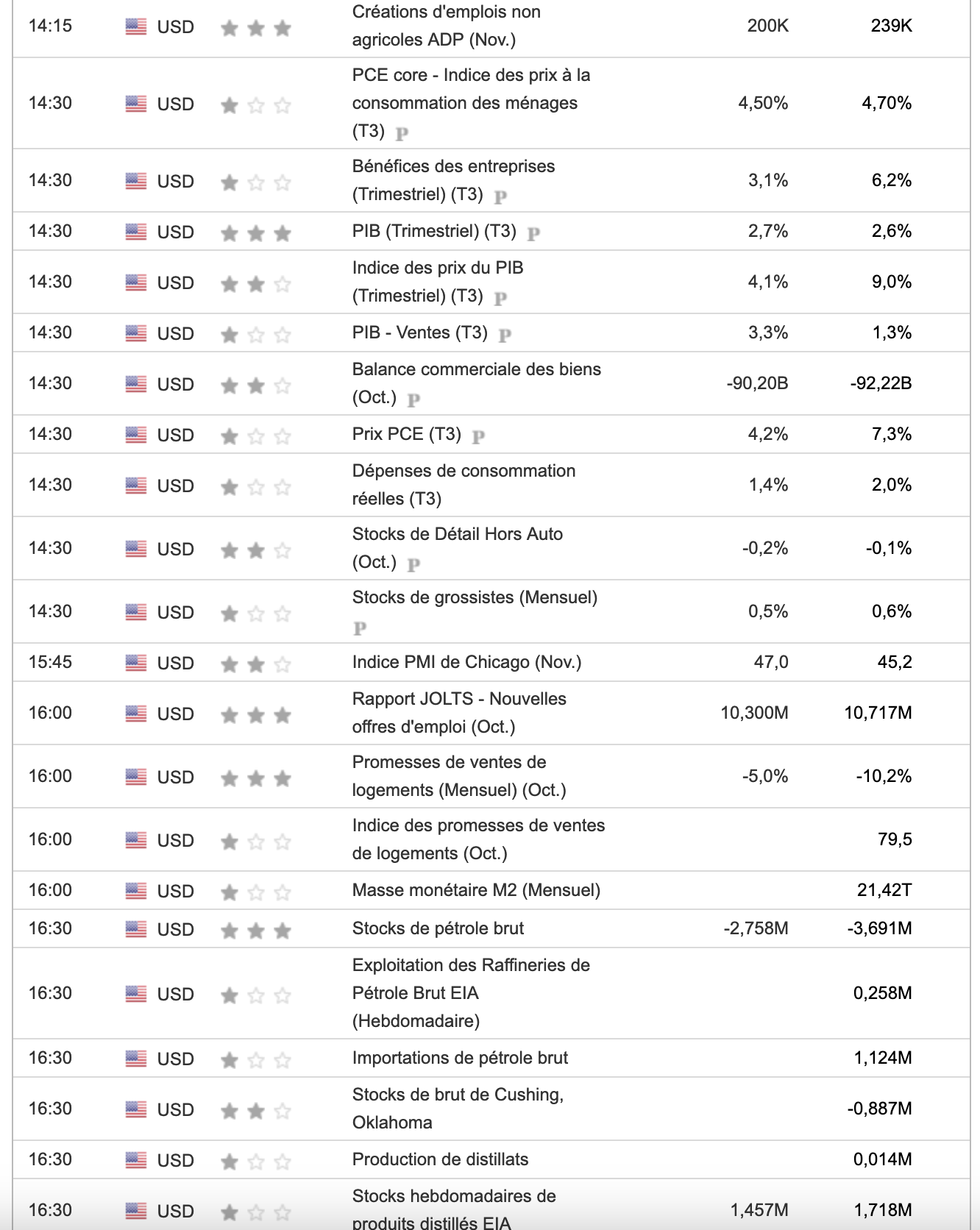This screenshot has width=980, height=1230.
Task: Open the Indice PMI de Chicago (Nov.) event
Action: [x=466, y=662]
